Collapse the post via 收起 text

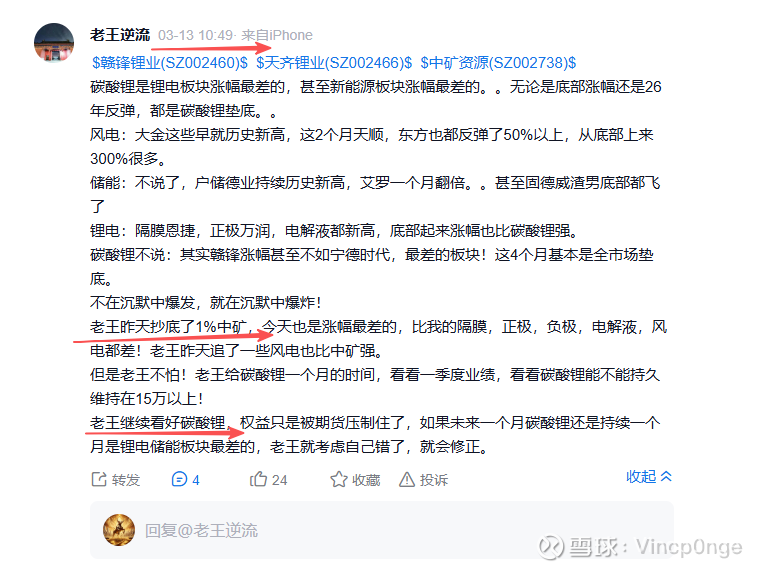click(x=641, y=476)
